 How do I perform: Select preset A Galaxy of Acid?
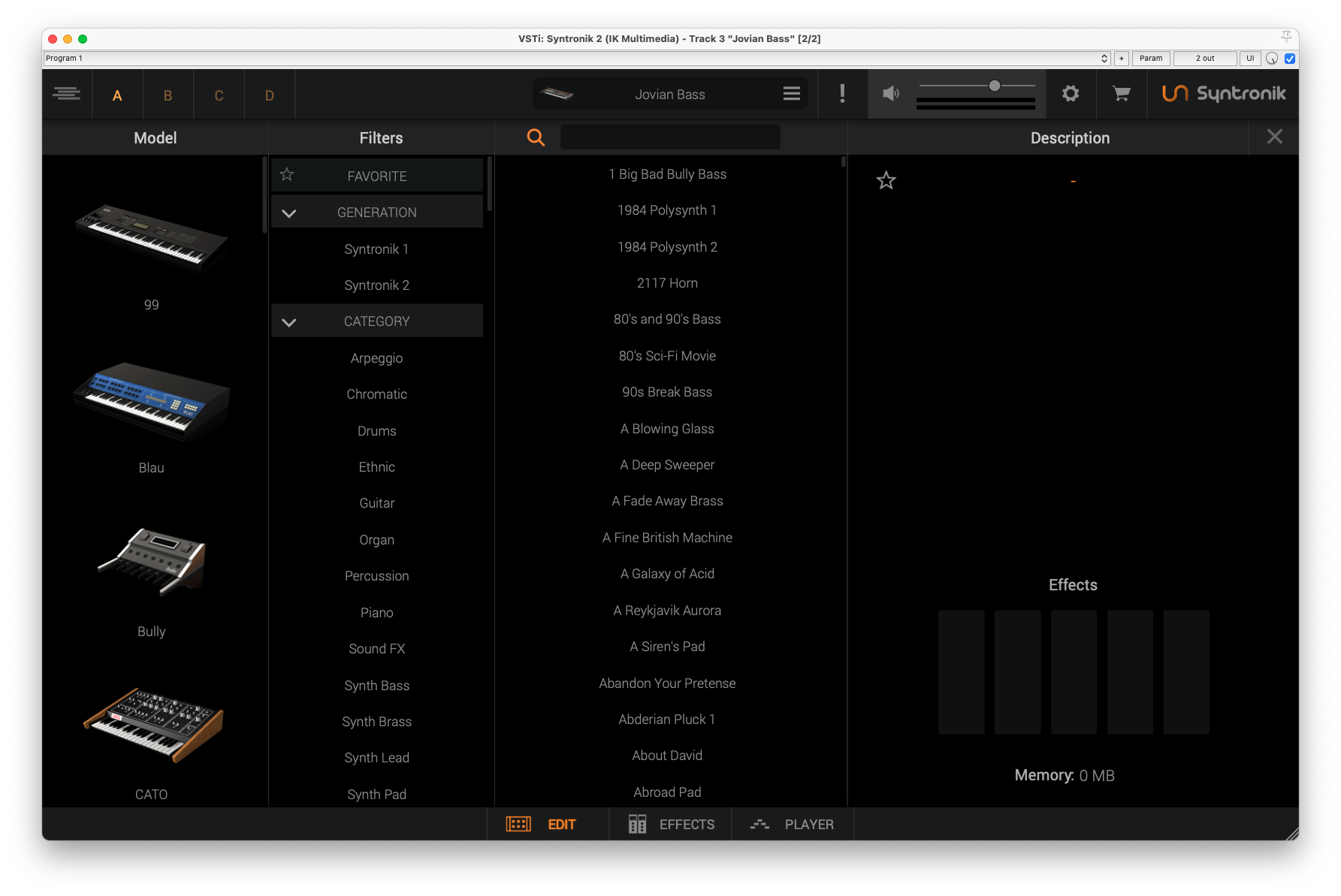point(667,574)
